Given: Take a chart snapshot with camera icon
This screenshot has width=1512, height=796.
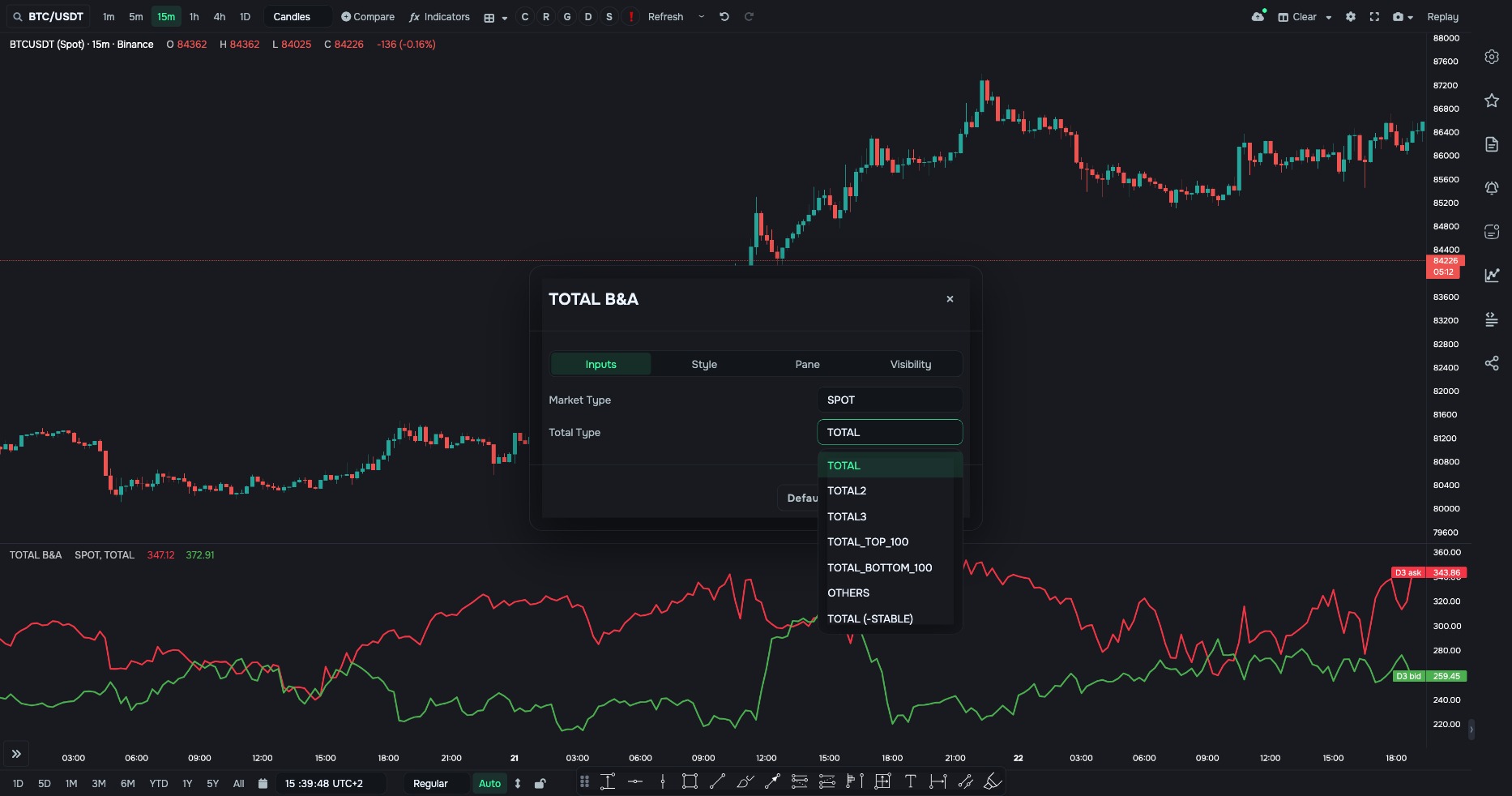Looking at the screenshot, I should [1398, 16].
